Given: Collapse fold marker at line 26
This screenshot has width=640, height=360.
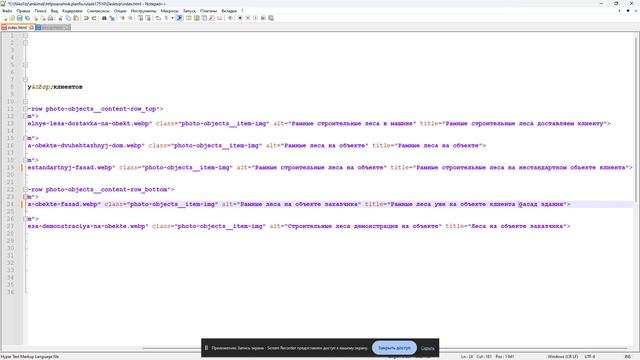Looking at the screenshot, I should pos(25,219).
